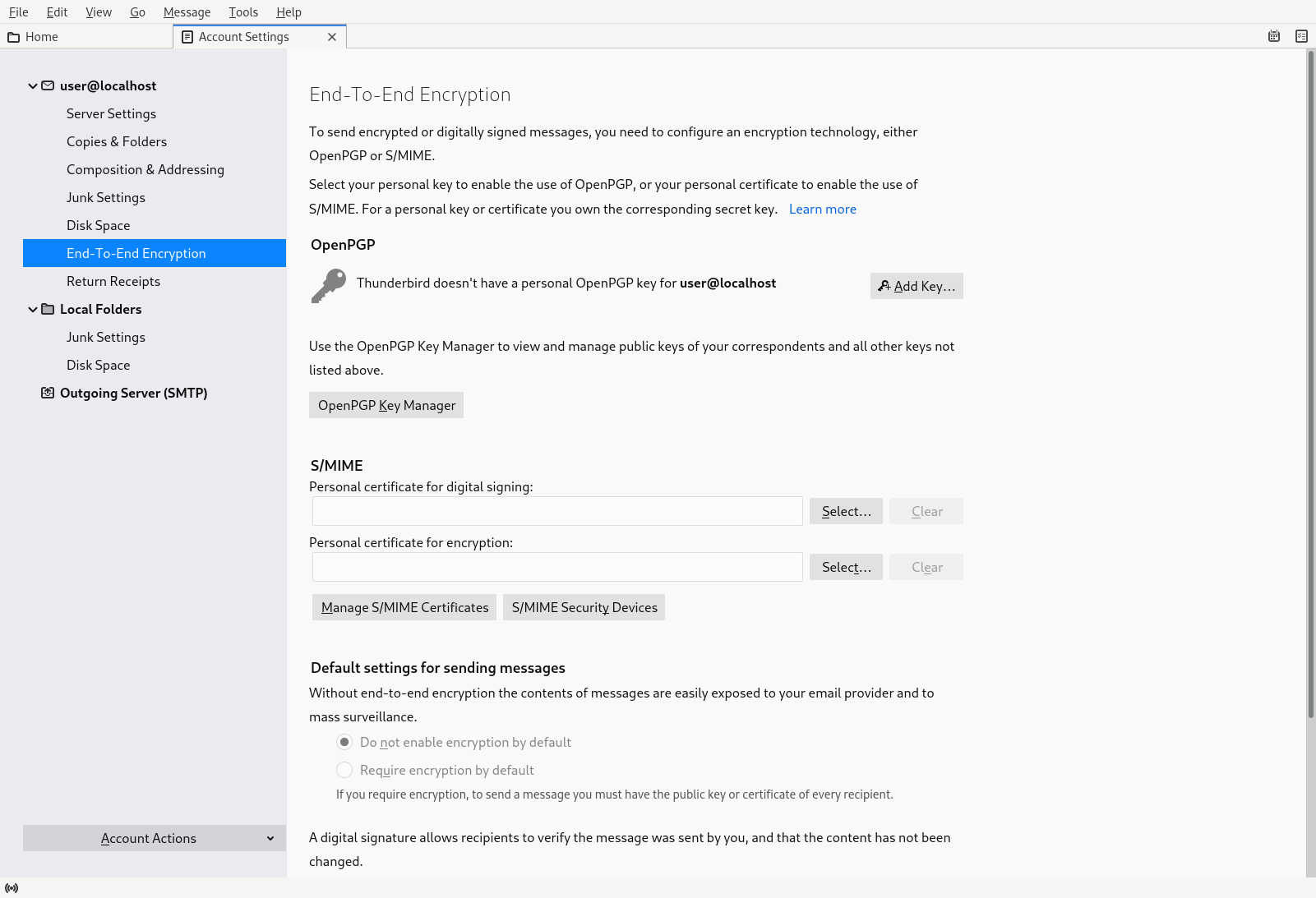Click the user@localhost mail envelope icon
This screenshot has height=898, width=1316.
click(x=48, y=85)
